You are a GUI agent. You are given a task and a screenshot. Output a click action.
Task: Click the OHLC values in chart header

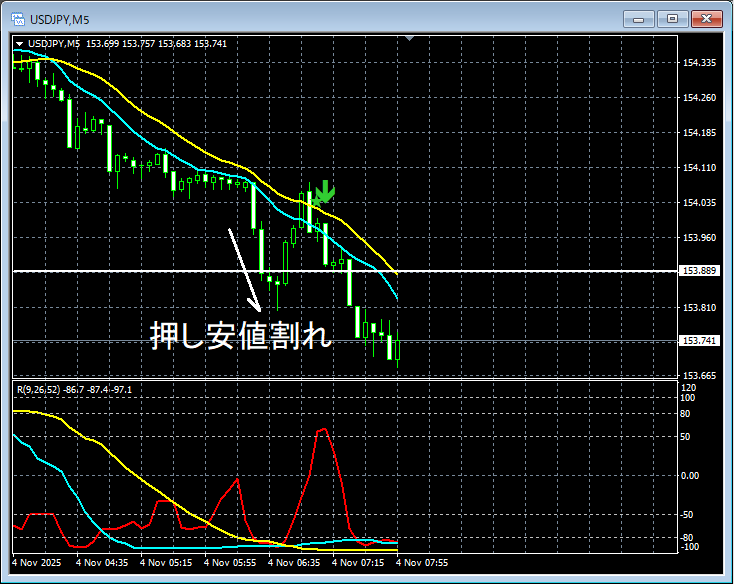tap(157, 44)
